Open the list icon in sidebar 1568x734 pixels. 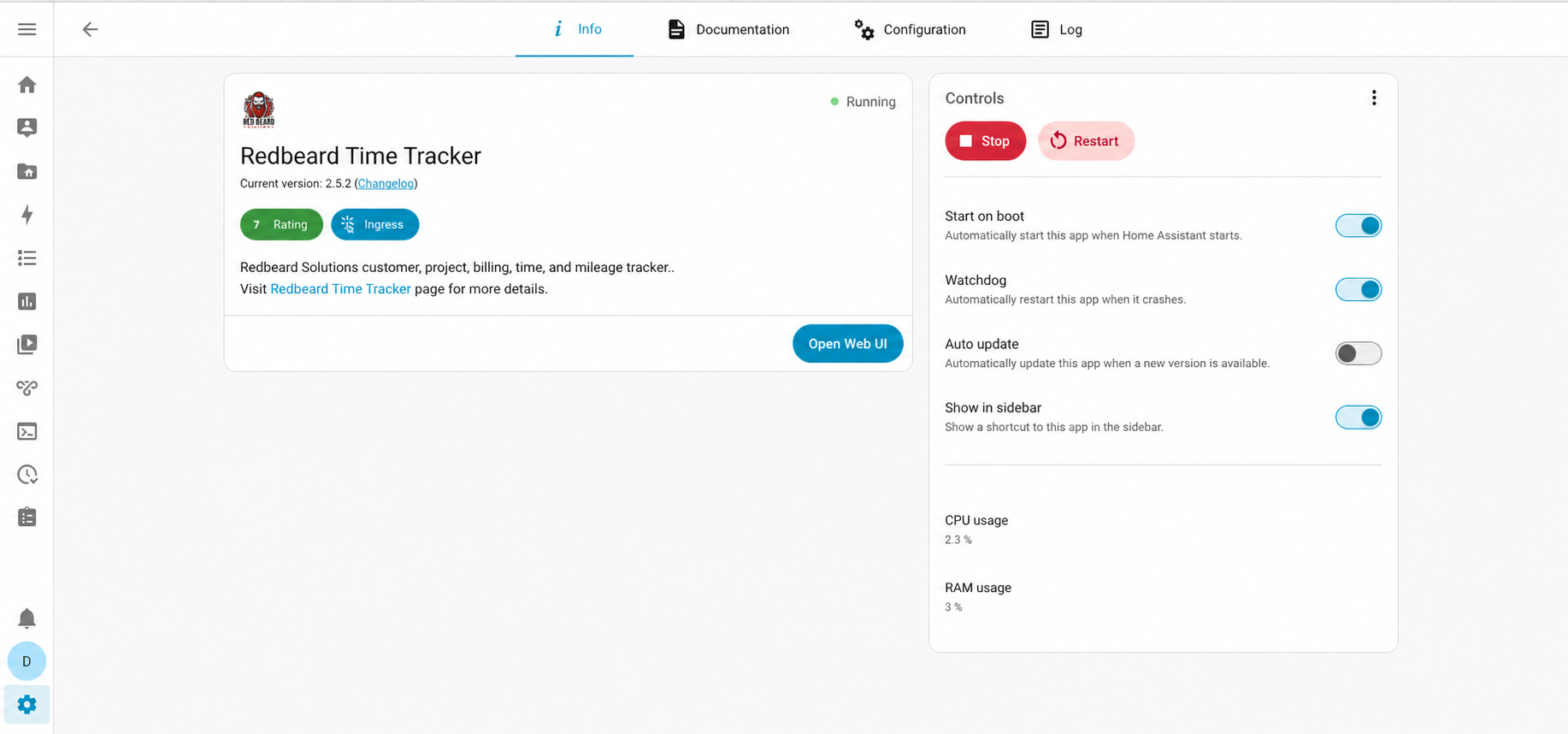click(x=27, y=257)
